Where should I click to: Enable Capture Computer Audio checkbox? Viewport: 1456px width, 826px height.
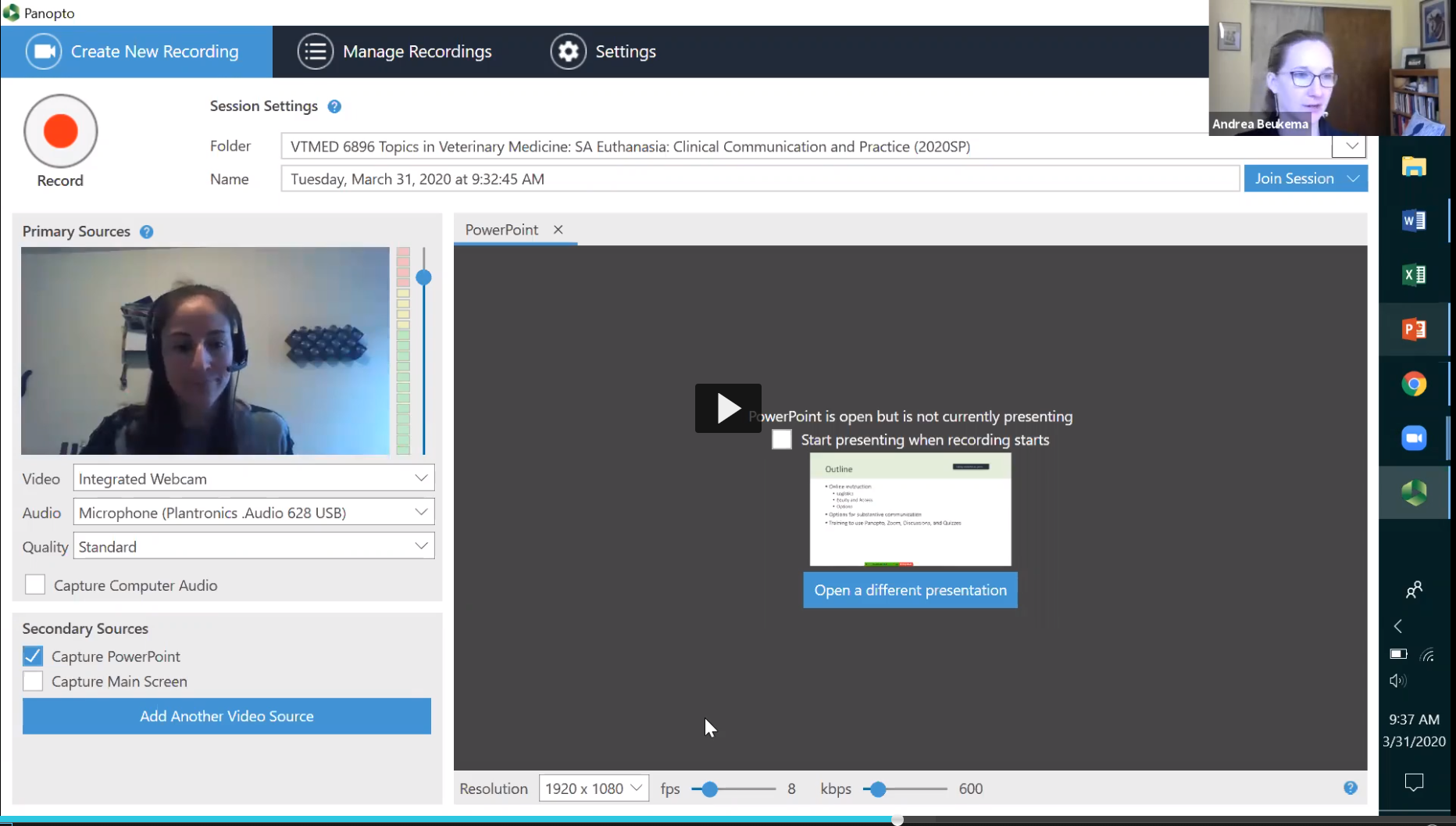pyautogui.click(x=35, y=585)
